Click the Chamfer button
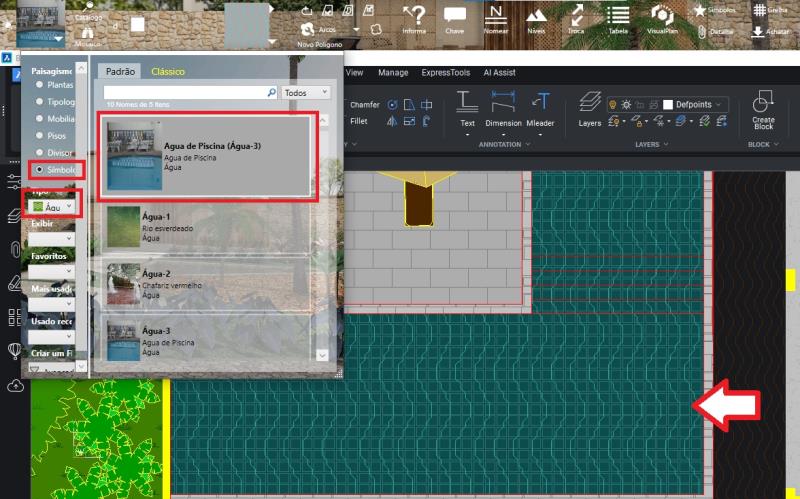Viewport: 800px width, 499px height. (x=364, y=104)
